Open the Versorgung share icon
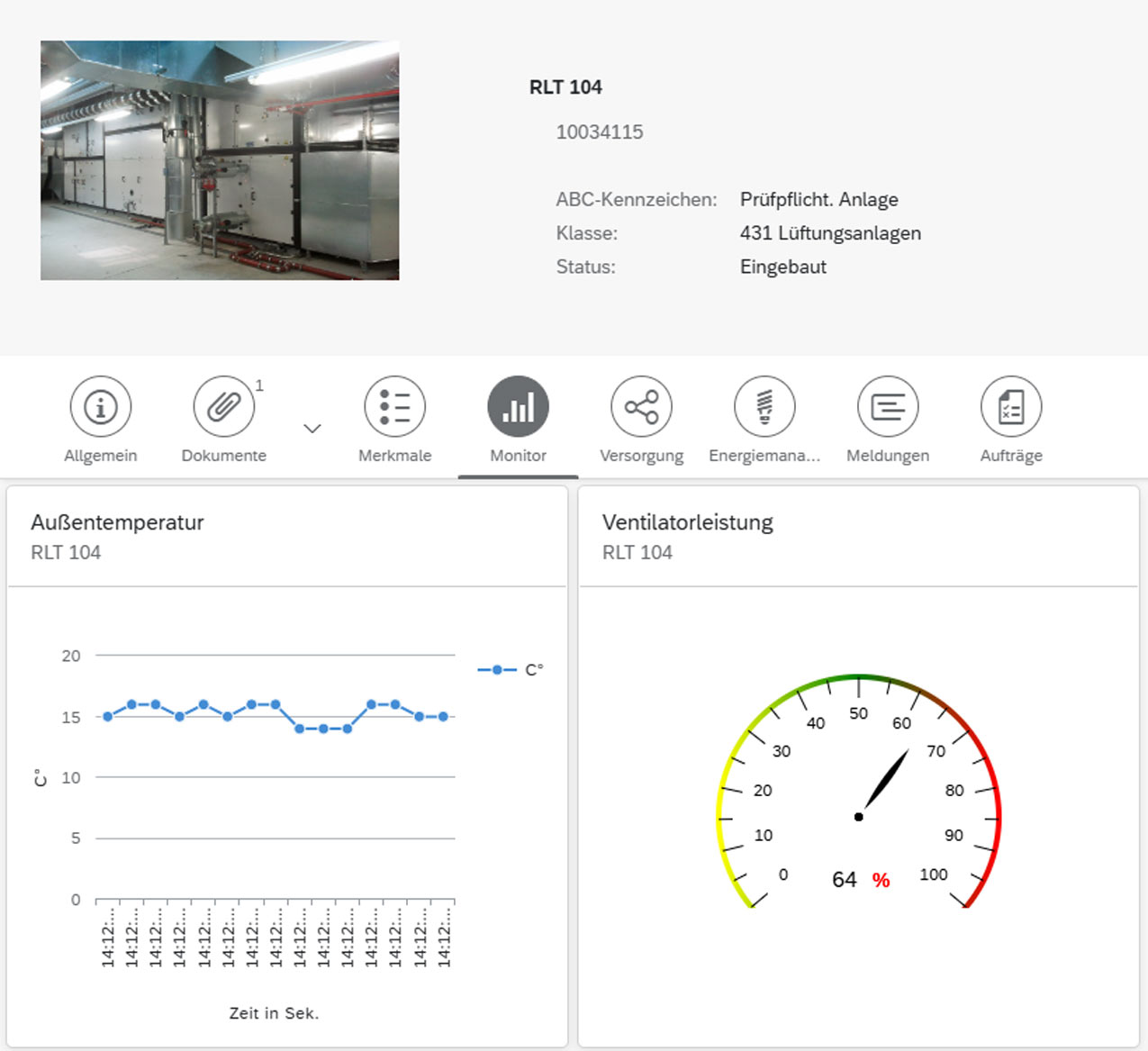 click(x=641, y=407)
